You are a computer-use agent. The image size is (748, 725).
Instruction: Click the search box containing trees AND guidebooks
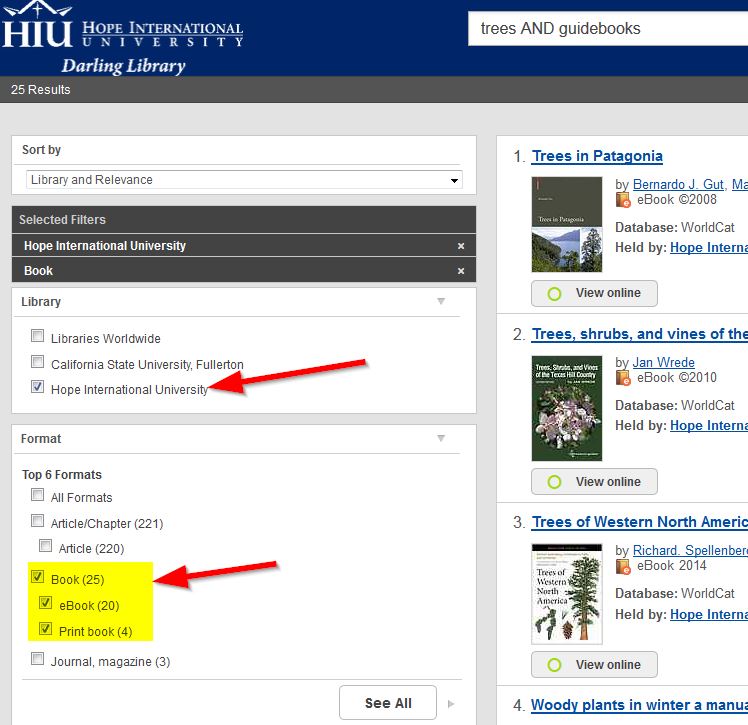[x=608, y=29]
